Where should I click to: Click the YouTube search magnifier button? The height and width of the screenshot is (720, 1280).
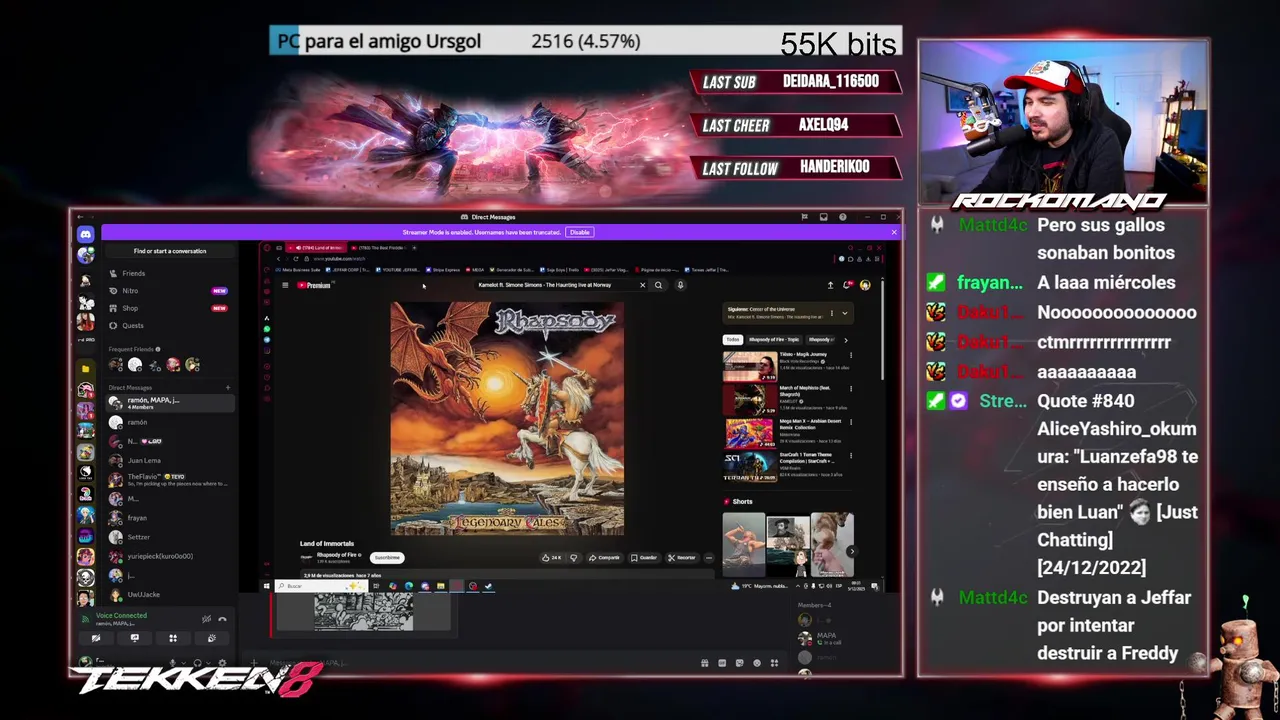pyautogui.click(x=658, y=285)
